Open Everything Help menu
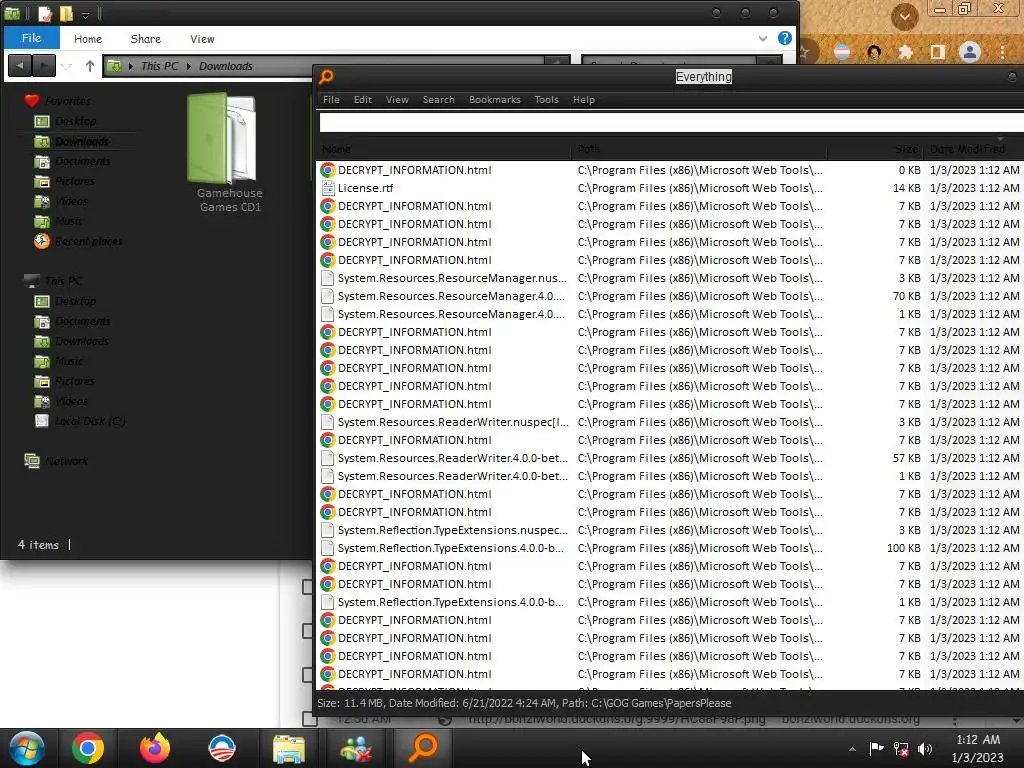Image resolution: width=1024 pixels, height=768 pixels. [584, 99]
